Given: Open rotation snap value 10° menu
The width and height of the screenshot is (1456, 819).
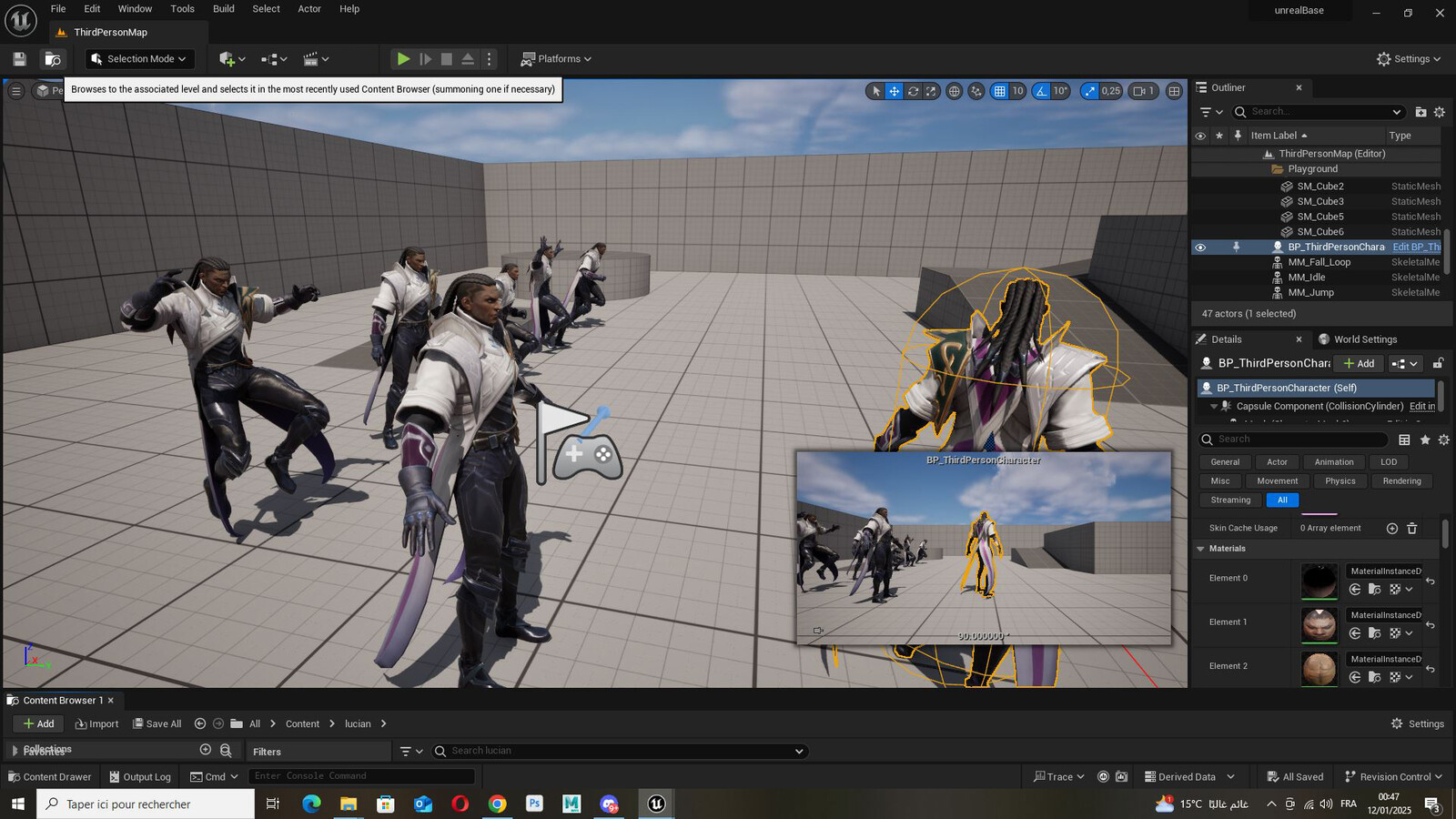Looking at the screenshot, I should coord(1060,91).
